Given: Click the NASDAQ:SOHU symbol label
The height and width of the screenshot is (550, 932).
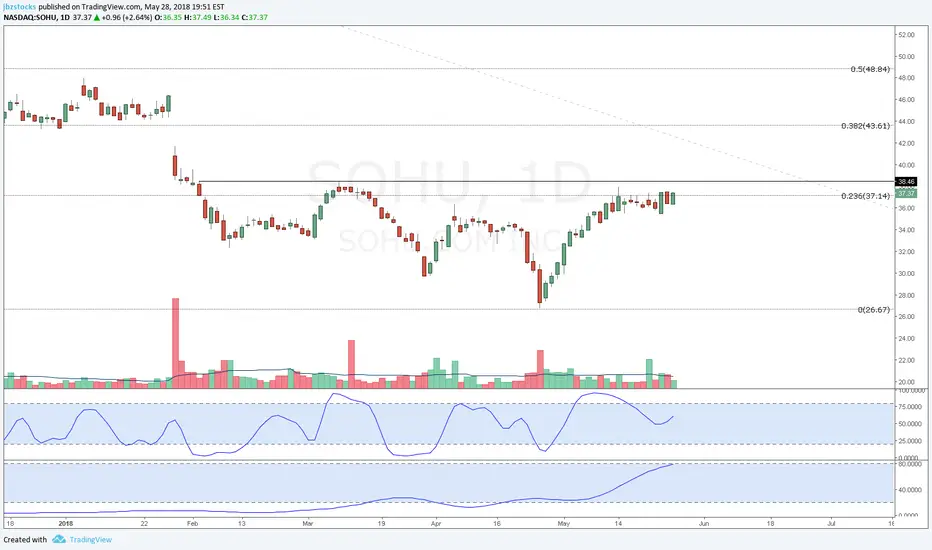Looking at the screenshot, I should click(30, 17).
